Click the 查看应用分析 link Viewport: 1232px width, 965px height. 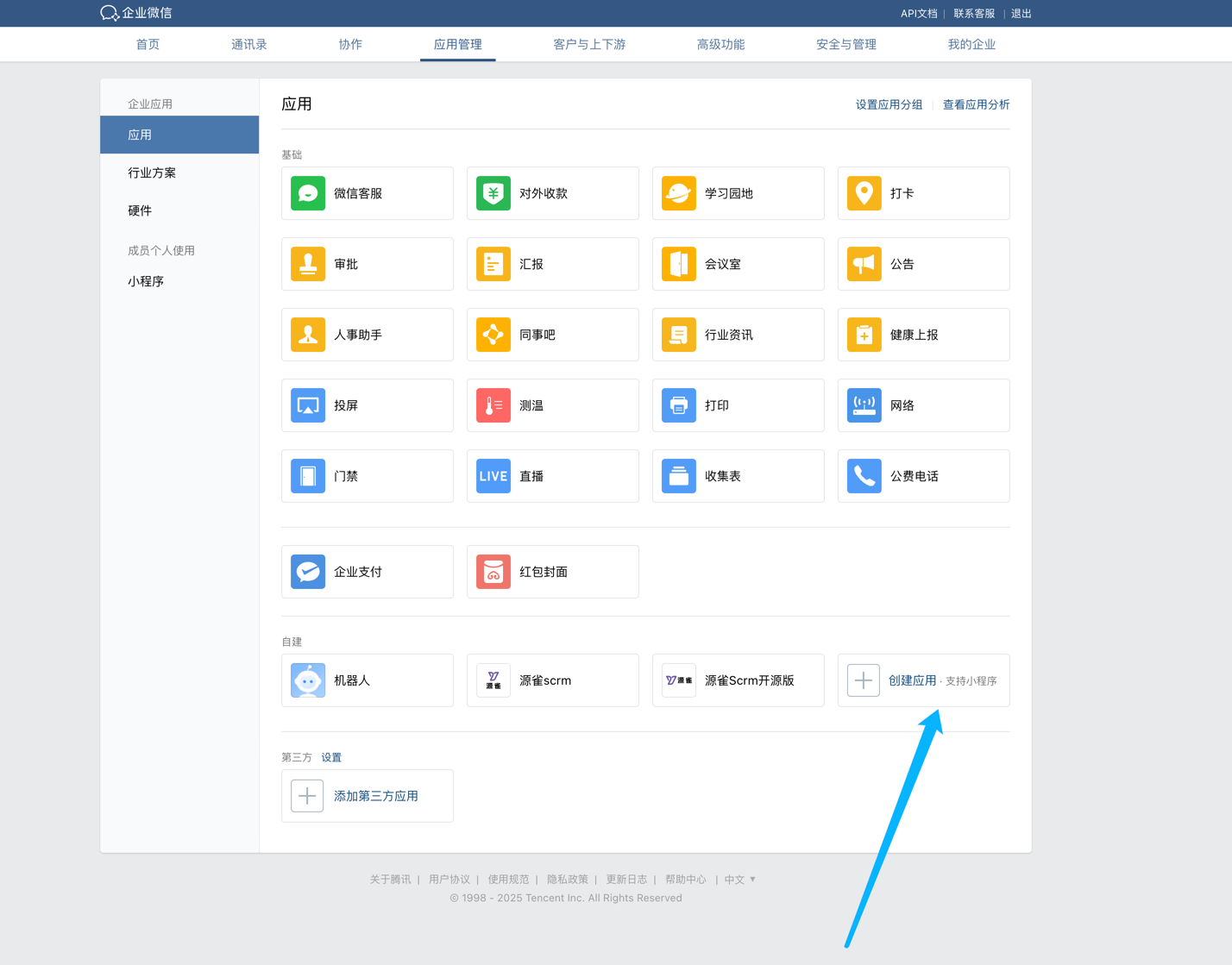[976, 104]
